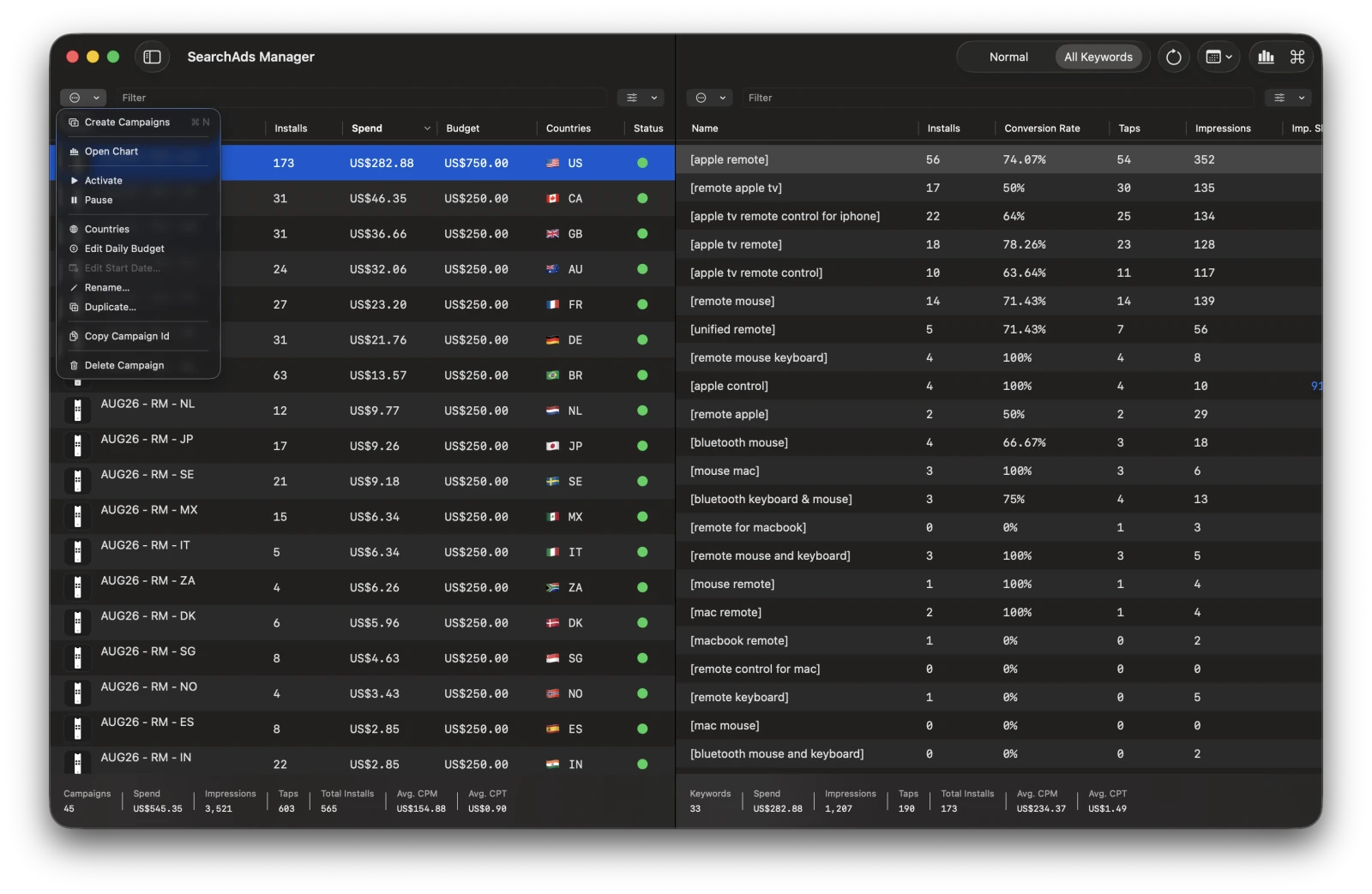Select the [unified remote] keyword row
This screenshot has width=1372, height=894.
(x=1000, y=330)
